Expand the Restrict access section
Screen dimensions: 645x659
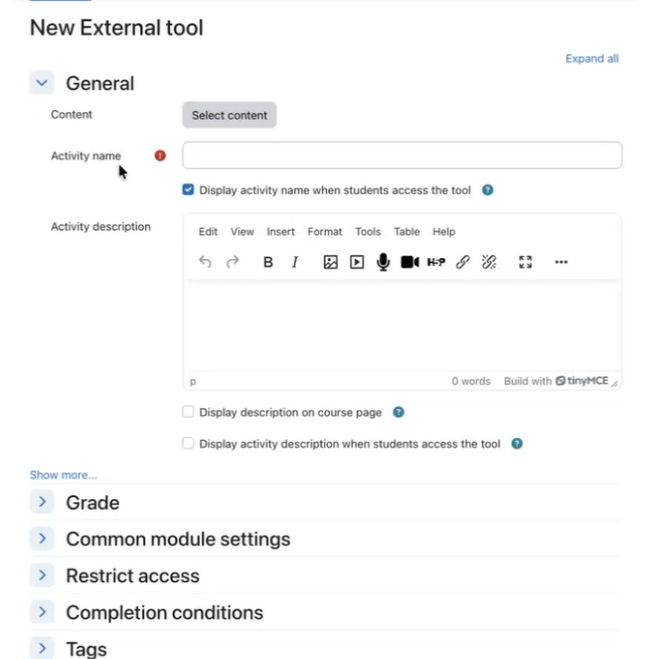pos(42,575)
